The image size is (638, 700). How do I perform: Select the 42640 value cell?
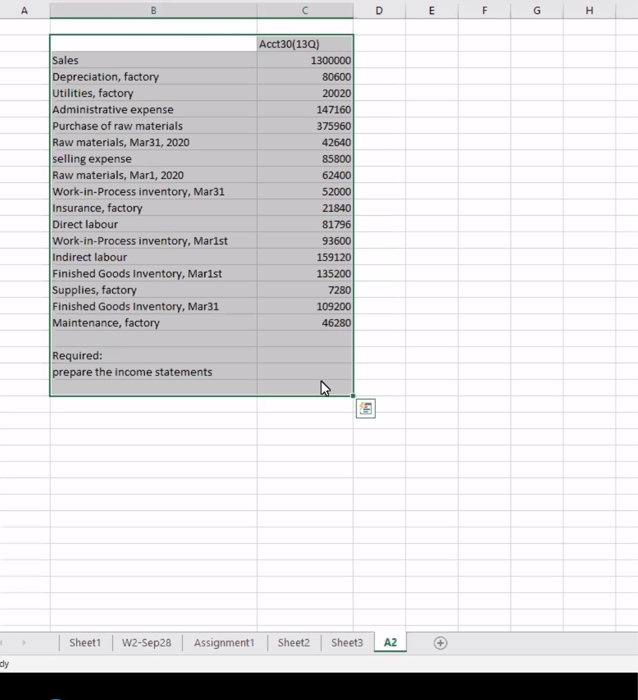(305, 142)
